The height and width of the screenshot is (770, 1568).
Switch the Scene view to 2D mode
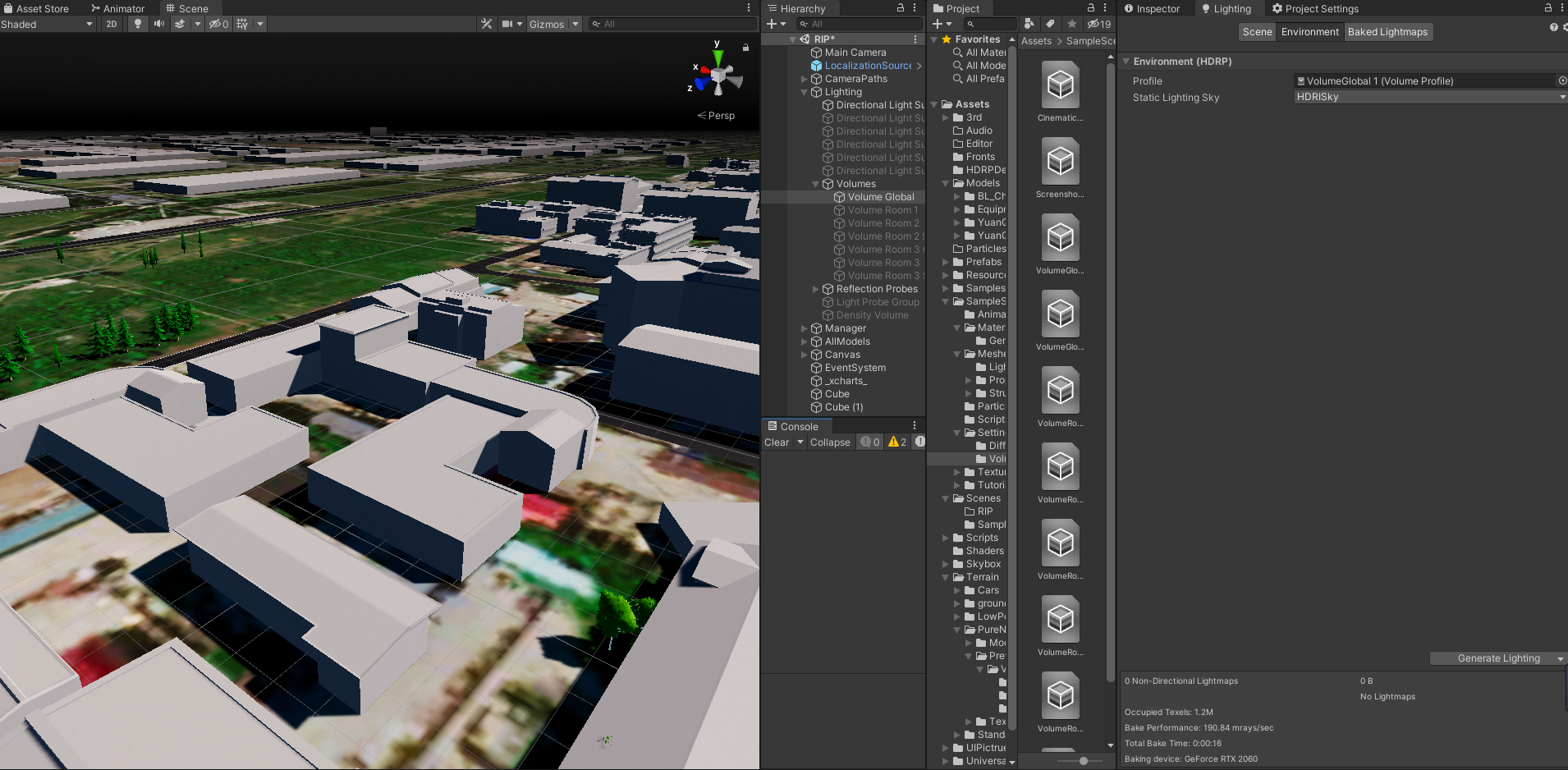click(111, 24)
